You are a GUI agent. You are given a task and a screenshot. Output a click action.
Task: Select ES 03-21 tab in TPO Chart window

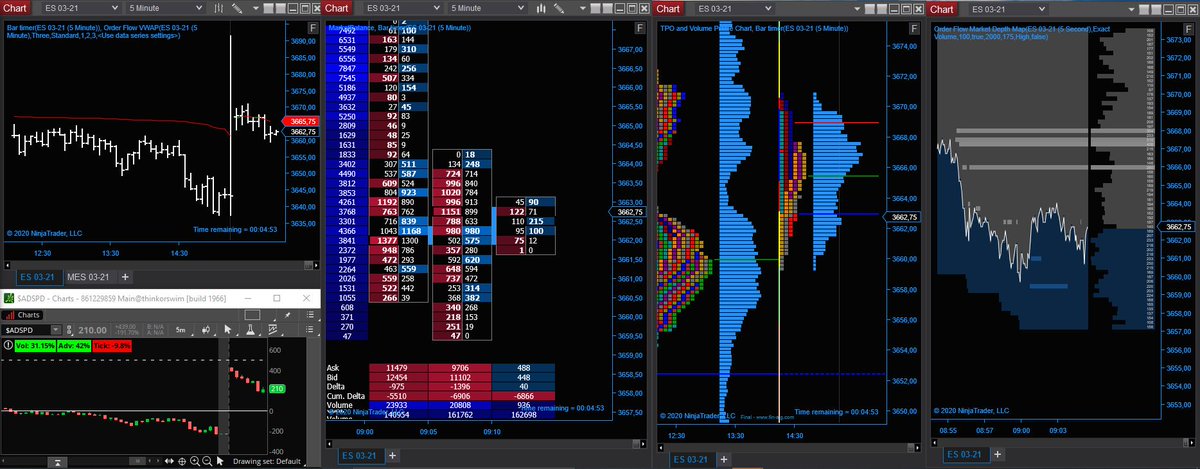coord(691,458)
